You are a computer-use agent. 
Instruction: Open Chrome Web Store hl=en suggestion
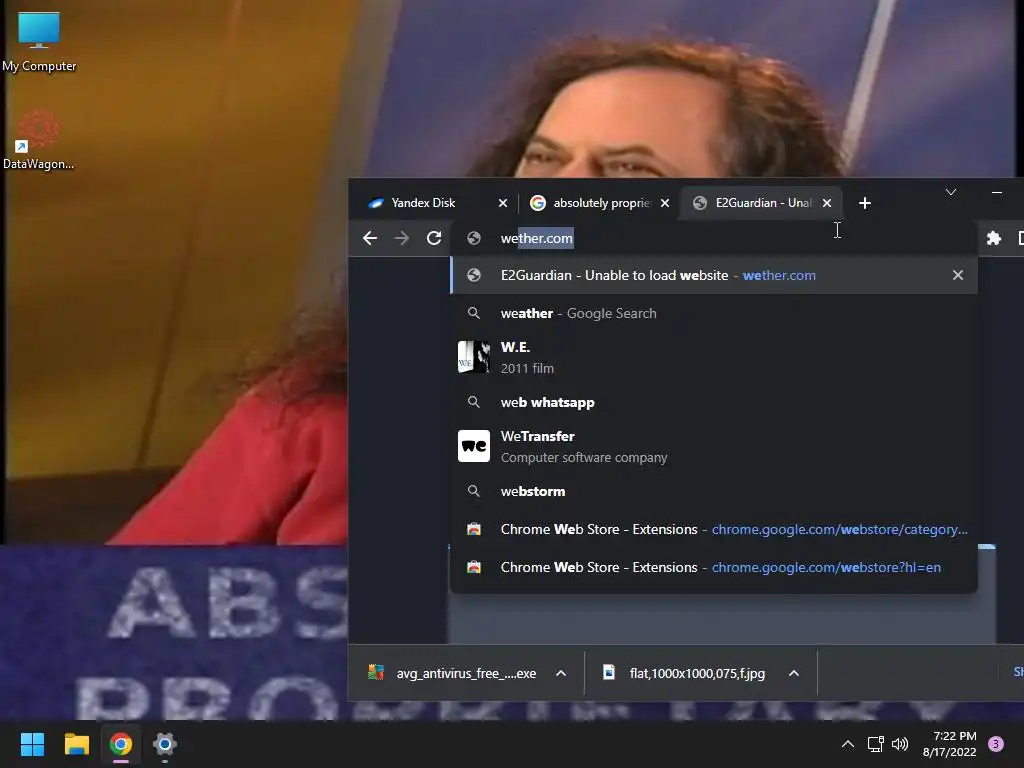pyautogui.click(x=714, y=567)
